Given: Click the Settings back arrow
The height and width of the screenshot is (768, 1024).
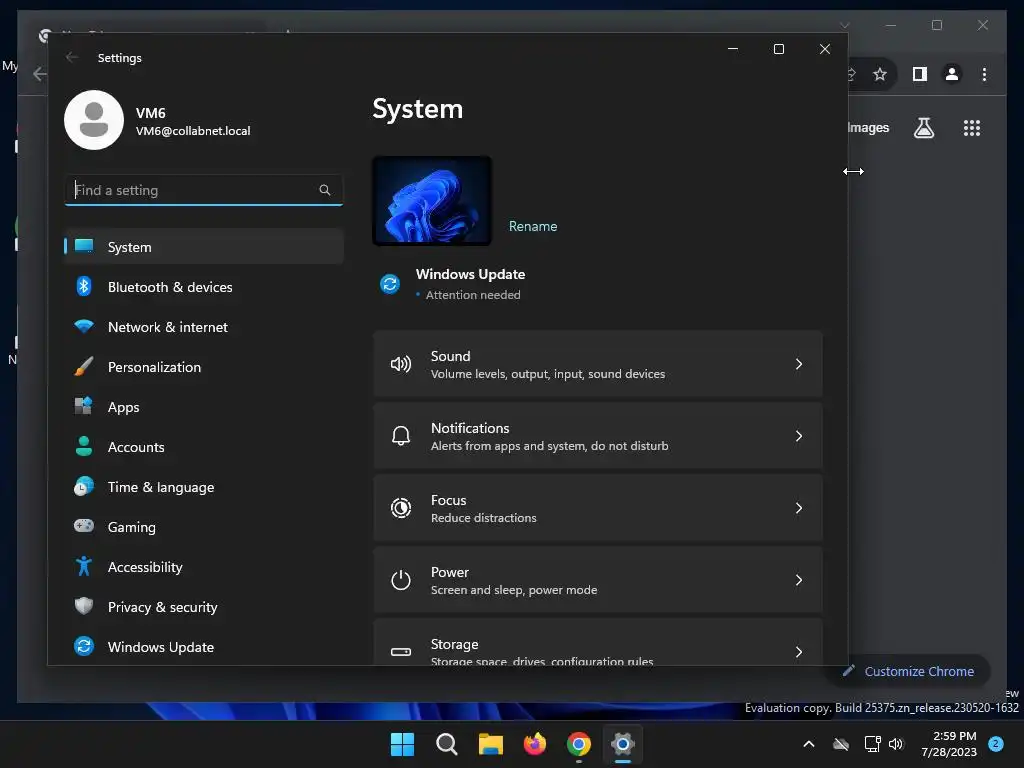Looking at the screenshot, I should 72,57.
